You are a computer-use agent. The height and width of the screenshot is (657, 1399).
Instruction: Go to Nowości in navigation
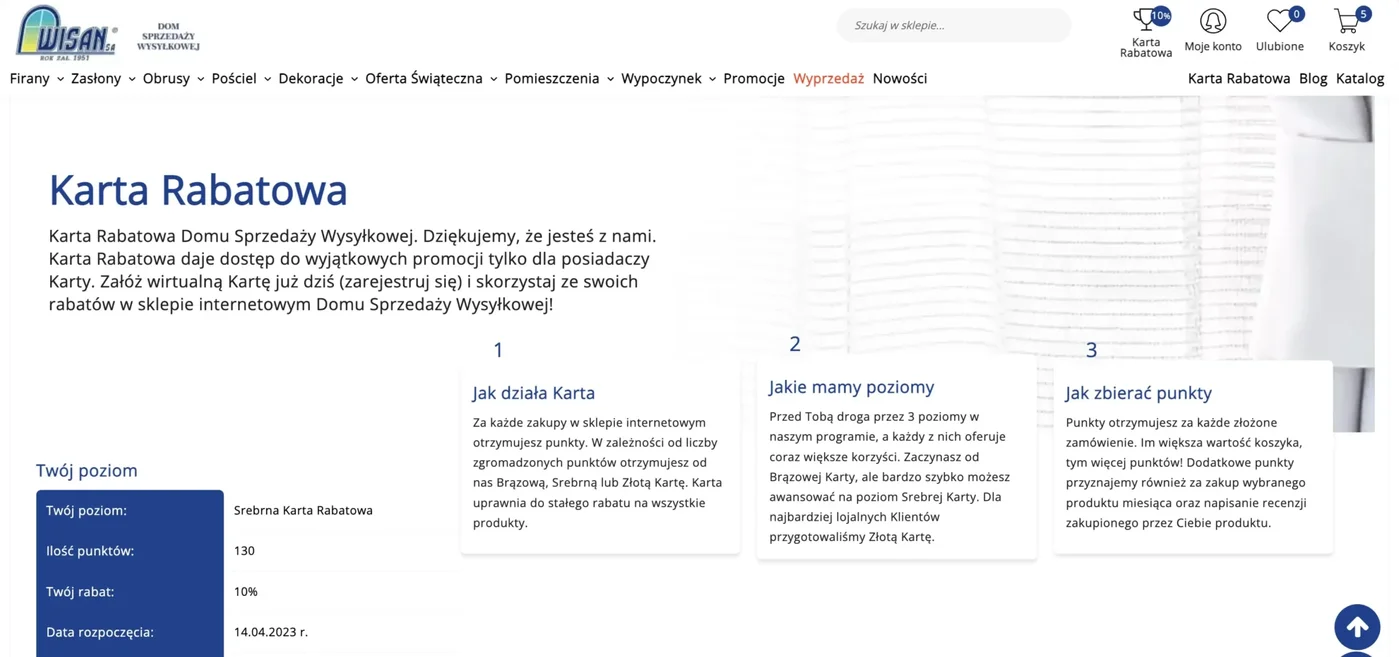(900, 78)
